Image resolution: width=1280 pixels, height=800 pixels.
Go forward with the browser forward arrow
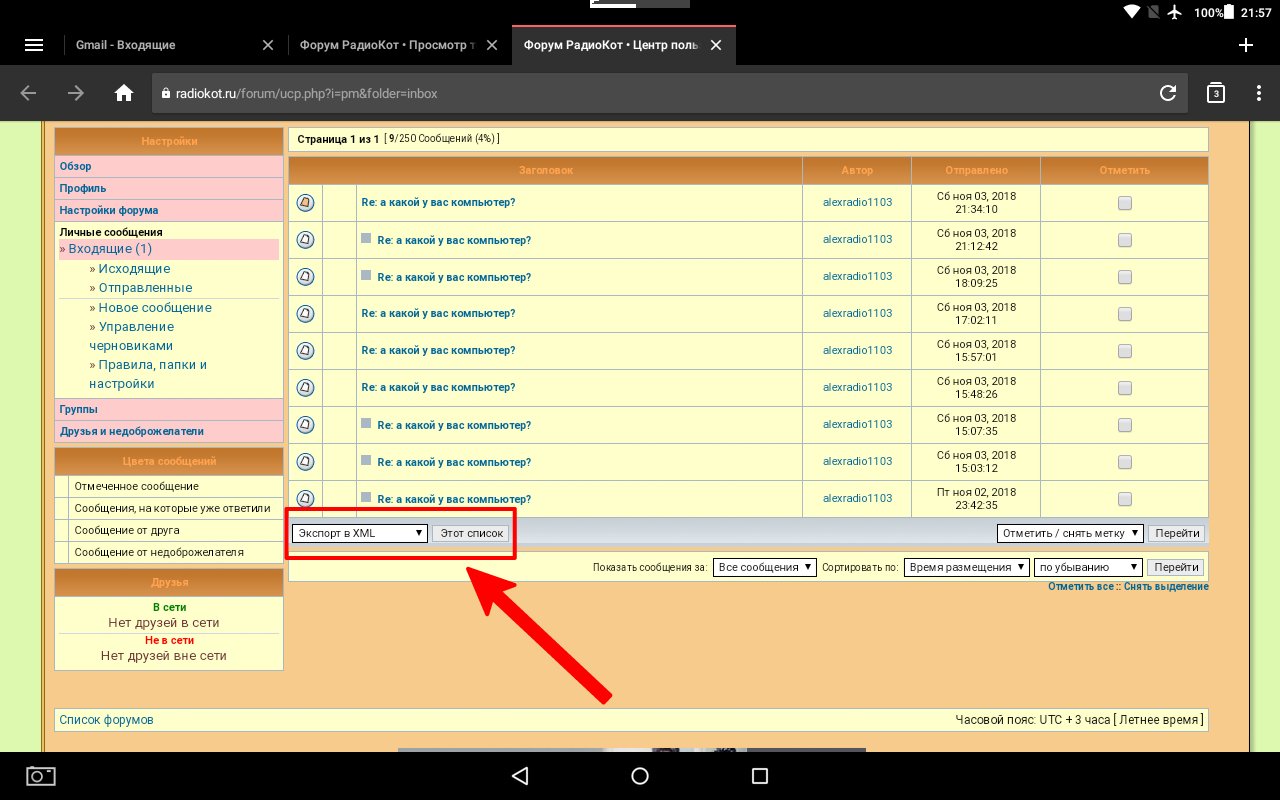click(x=76, y=93)
